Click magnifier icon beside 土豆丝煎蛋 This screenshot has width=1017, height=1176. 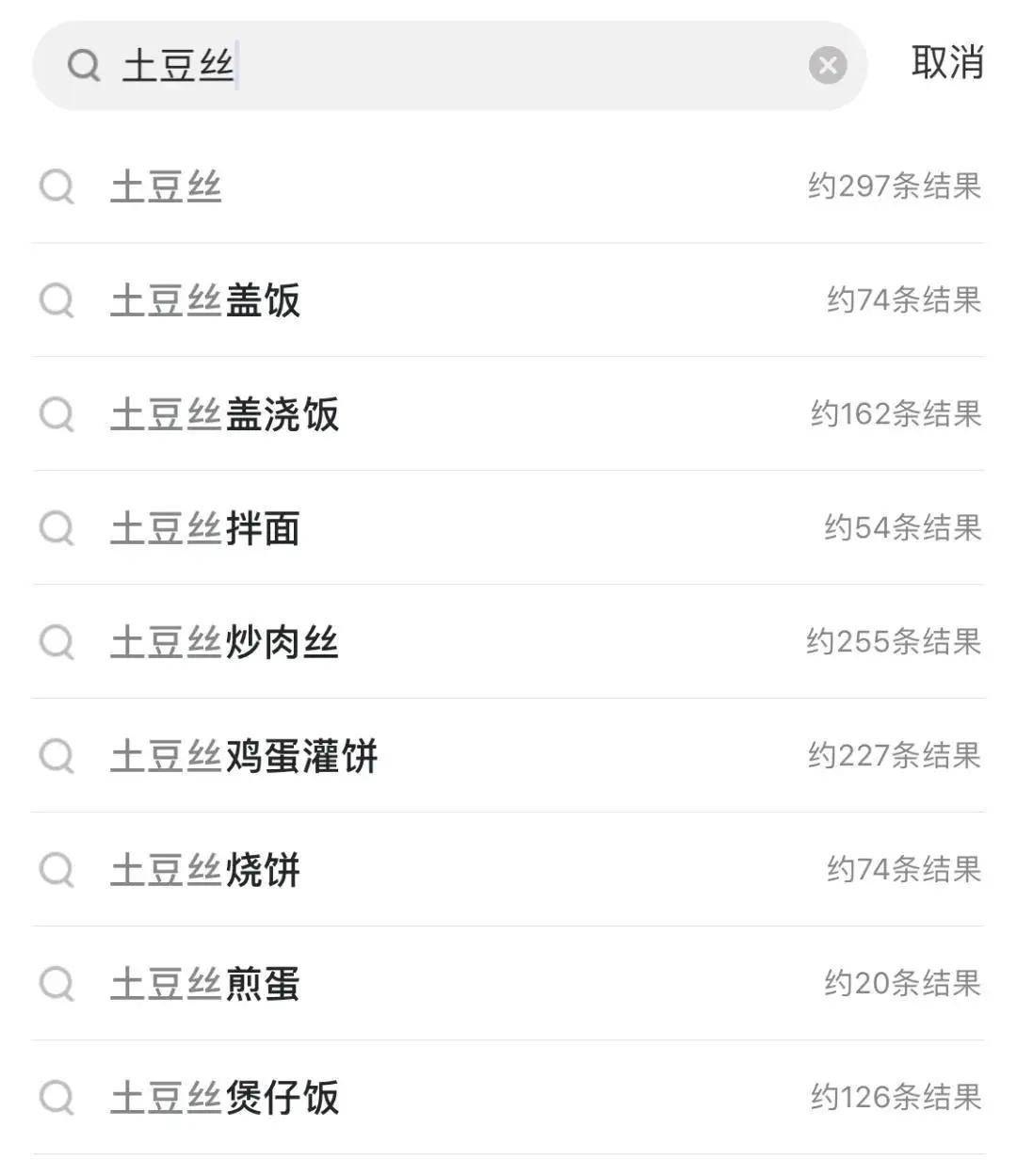tap(56, 985)
